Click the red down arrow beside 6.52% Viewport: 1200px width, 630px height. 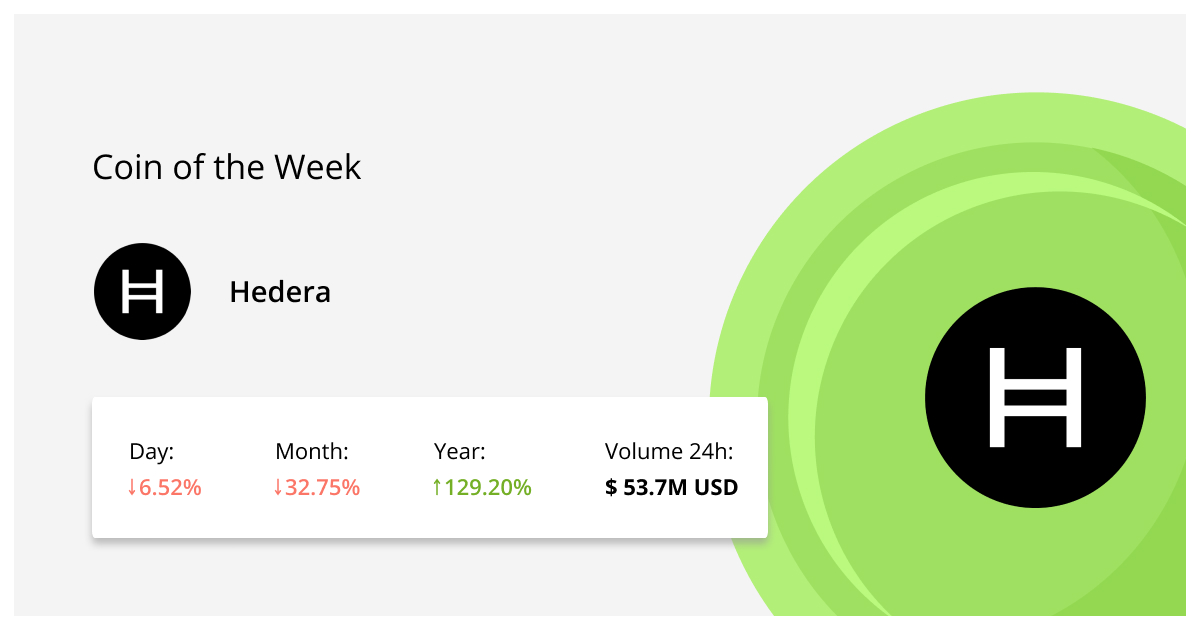[131, 488]
